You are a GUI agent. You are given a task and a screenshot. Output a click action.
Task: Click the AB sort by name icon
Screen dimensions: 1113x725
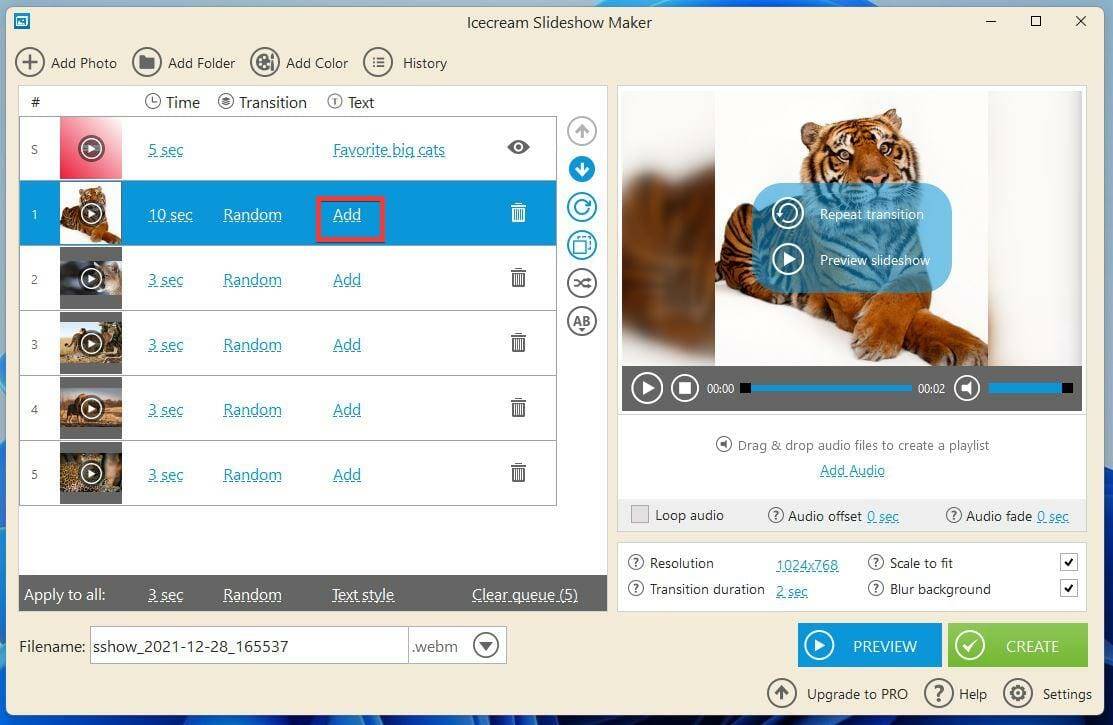click(x=582, y=322)
